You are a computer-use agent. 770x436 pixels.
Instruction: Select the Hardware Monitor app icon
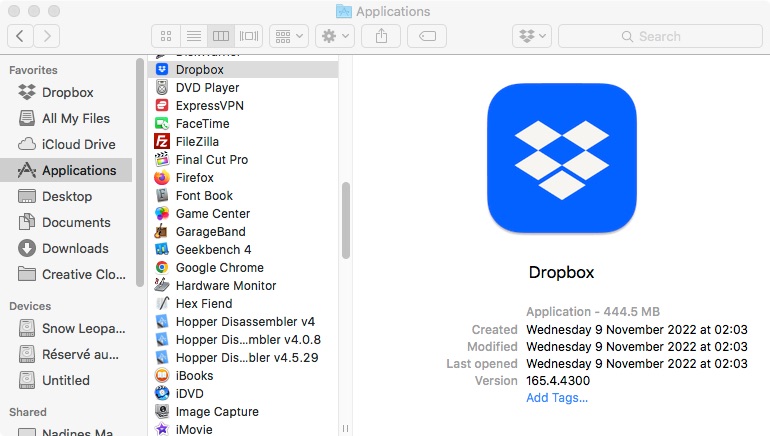[162, 286]
